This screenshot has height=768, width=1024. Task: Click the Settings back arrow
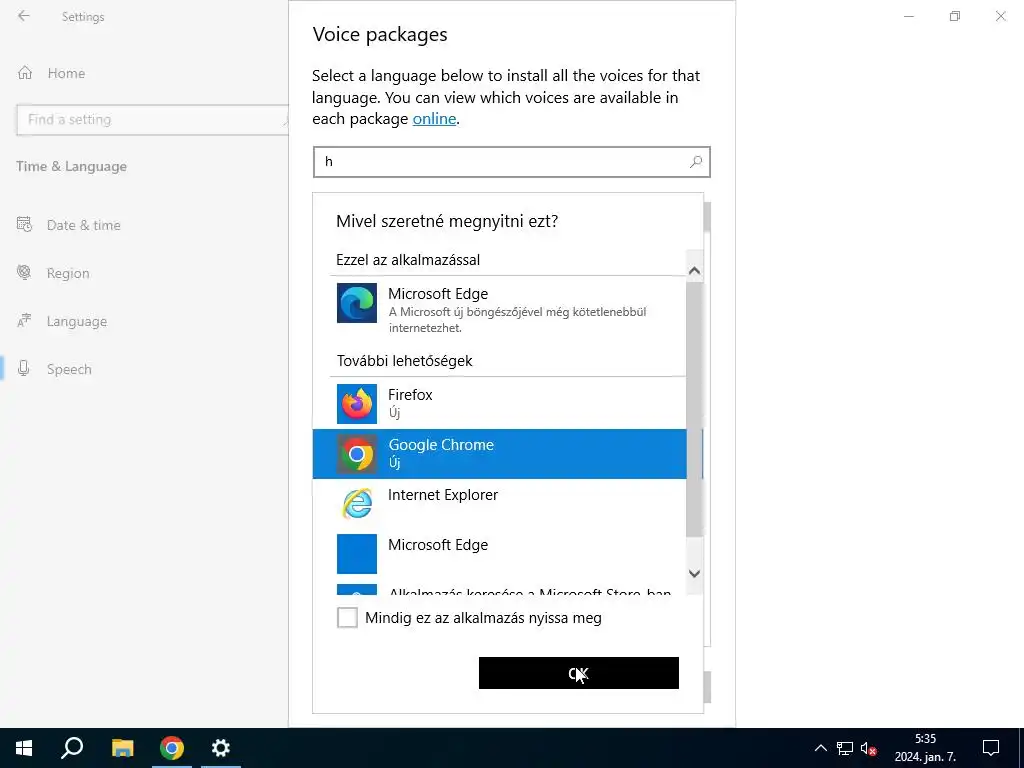pyautogui.click(x=24, y=16)
